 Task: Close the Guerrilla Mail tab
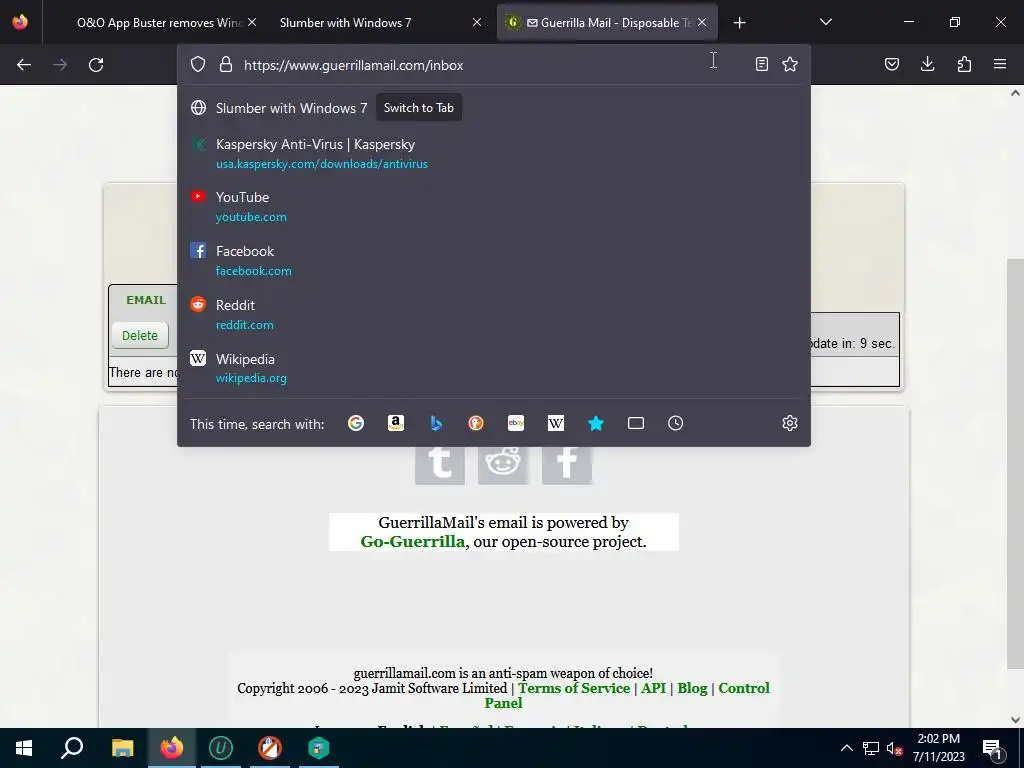pyautogui.click(x=702, y=23)
